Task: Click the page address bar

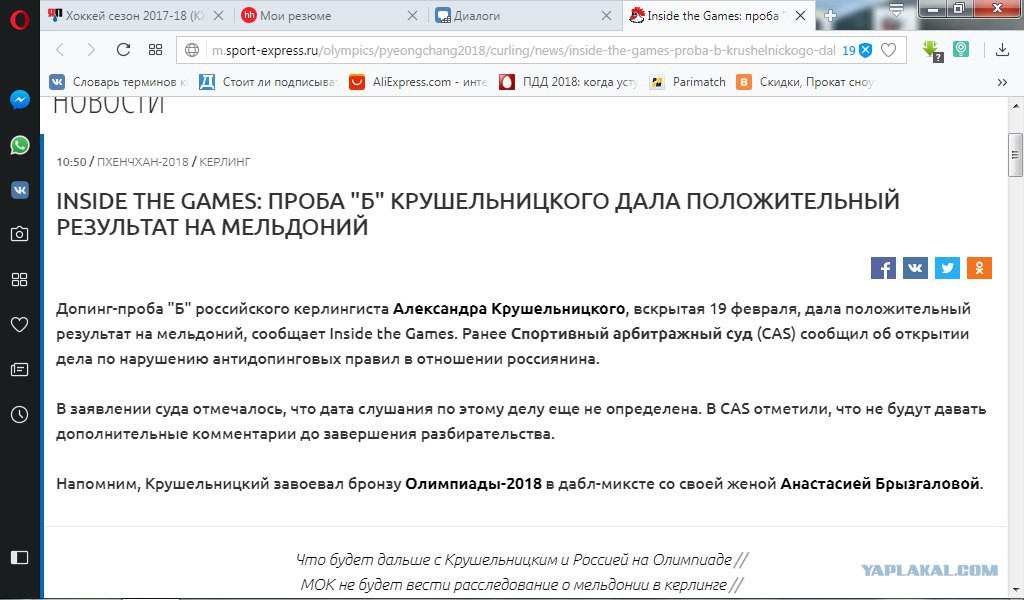Action: [522, 50]
